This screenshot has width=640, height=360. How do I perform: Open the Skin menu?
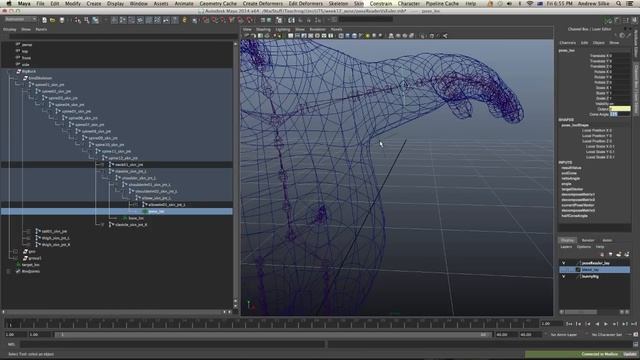tap(359, 3)
